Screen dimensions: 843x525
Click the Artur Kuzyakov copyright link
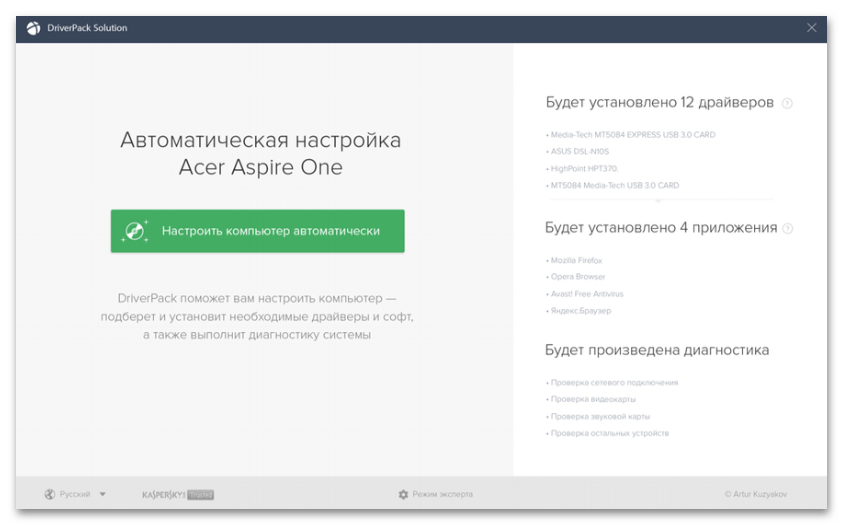[755, 494]
